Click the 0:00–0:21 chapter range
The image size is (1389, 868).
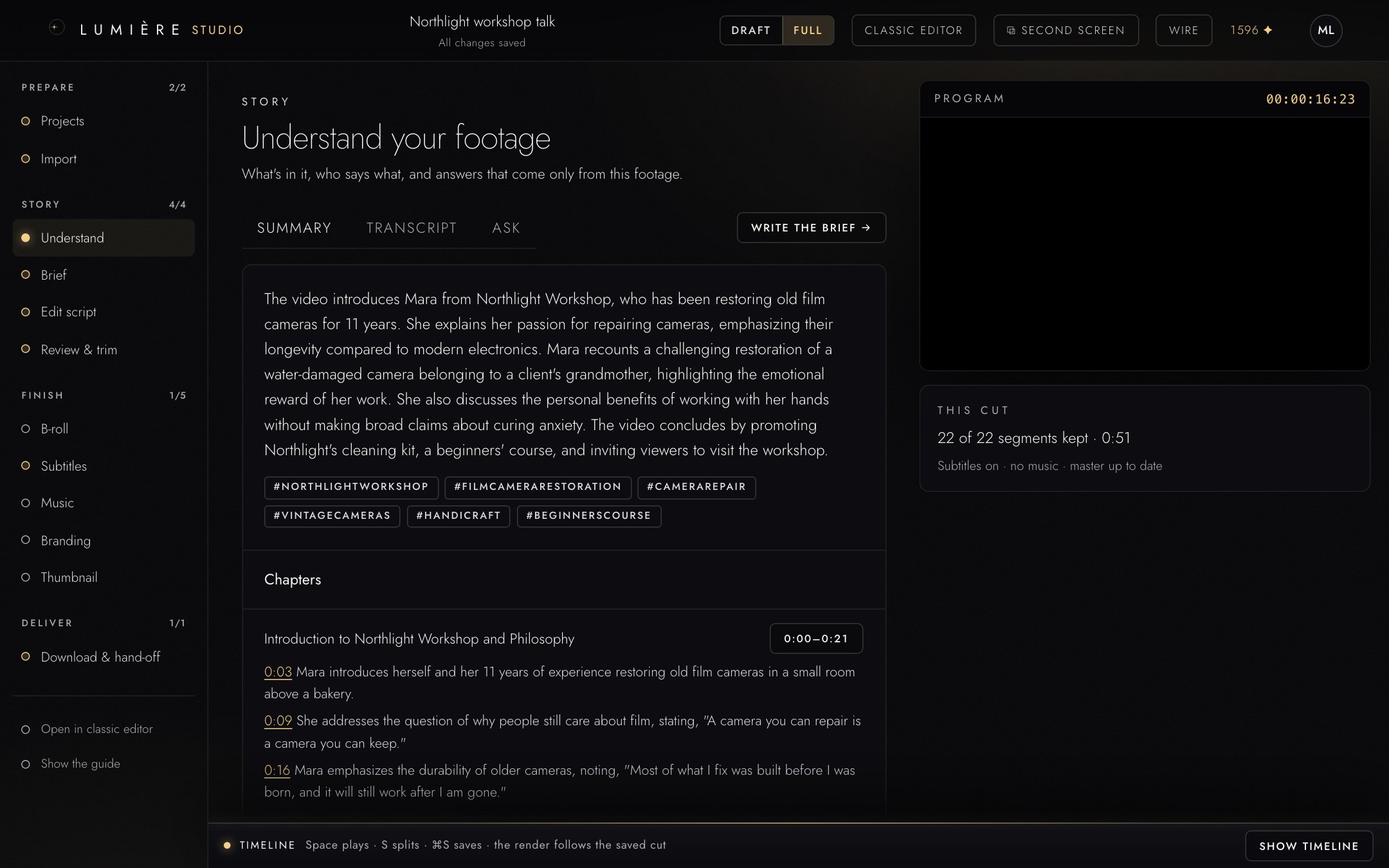816,638
